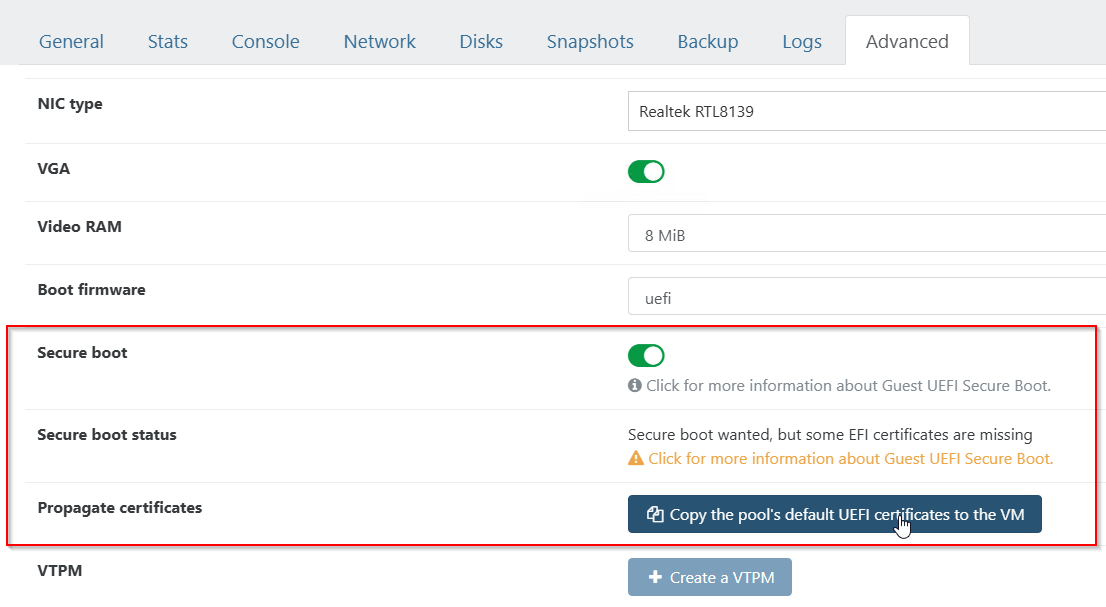Expand the Video RAM selector
The image size is (1106, 607).
866,235
